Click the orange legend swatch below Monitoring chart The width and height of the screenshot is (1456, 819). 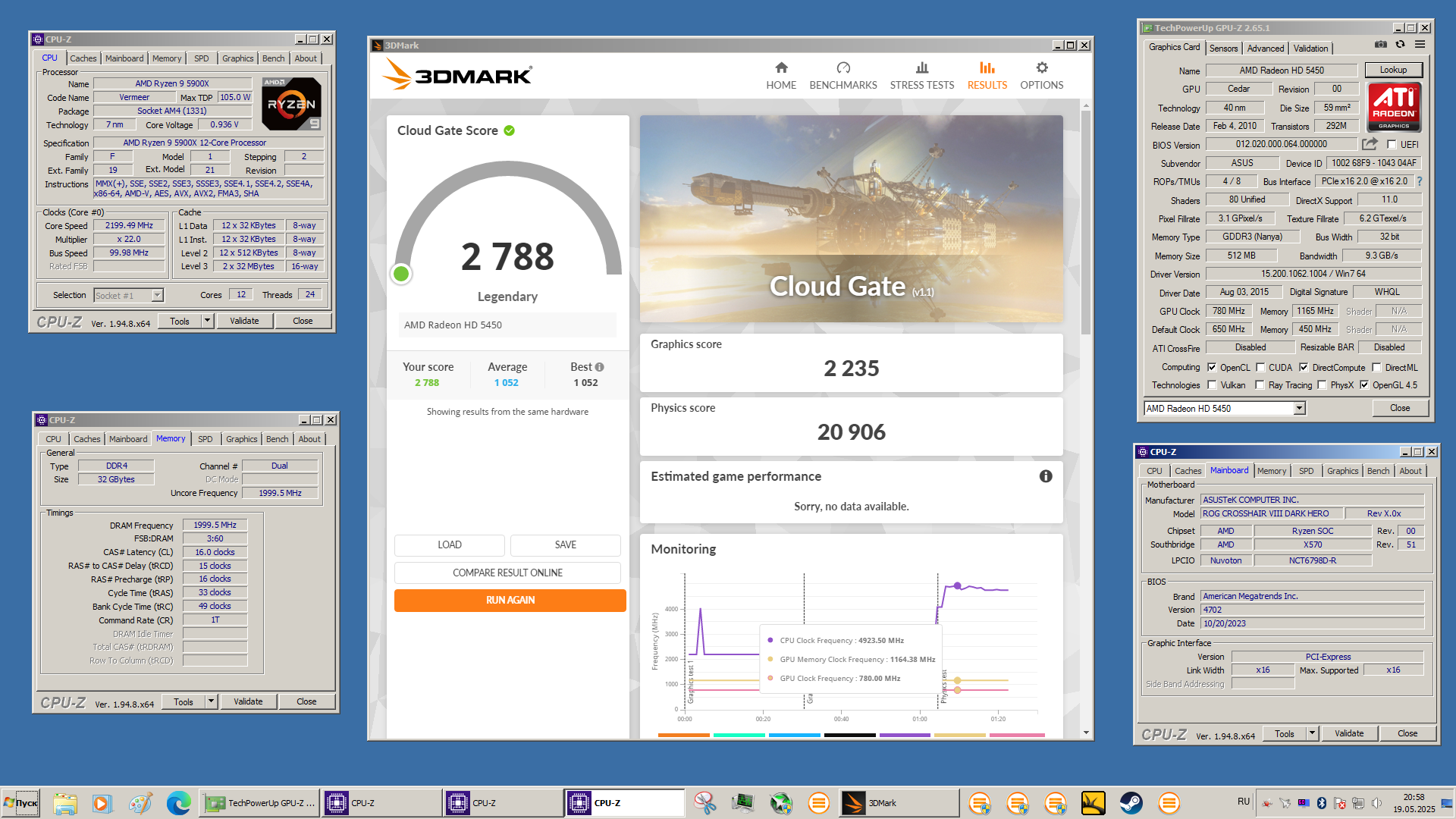(x=684, y=735)
